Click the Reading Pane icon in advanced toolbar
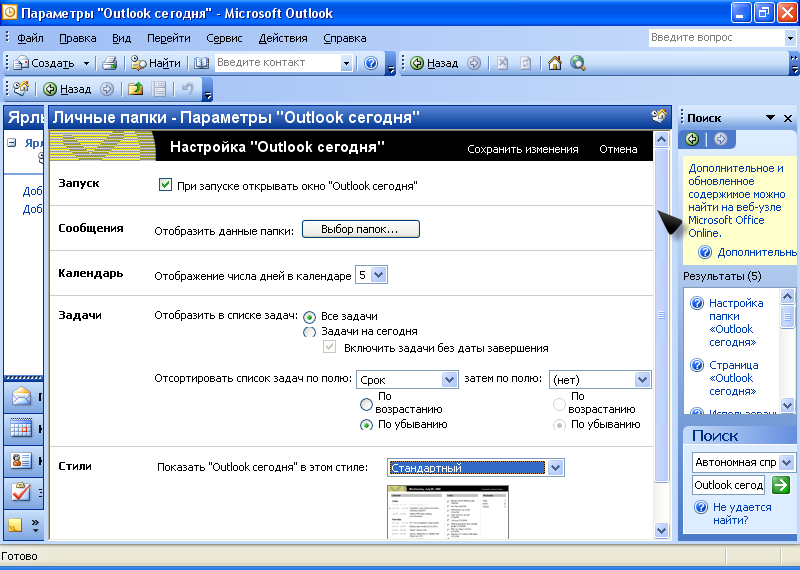 [x=159, y=89]
